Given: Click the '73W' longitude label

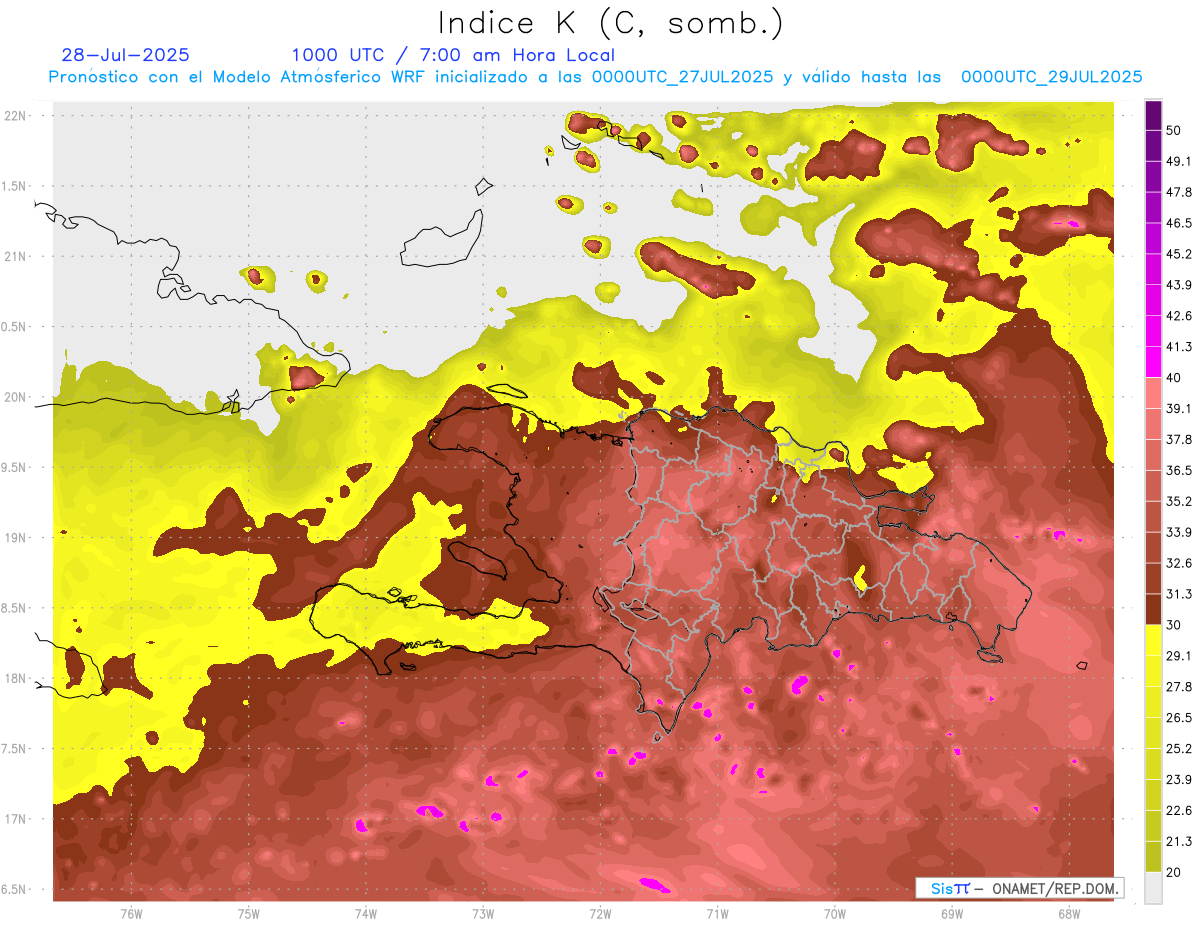Looking at the screenshot, I should (483, 913).
